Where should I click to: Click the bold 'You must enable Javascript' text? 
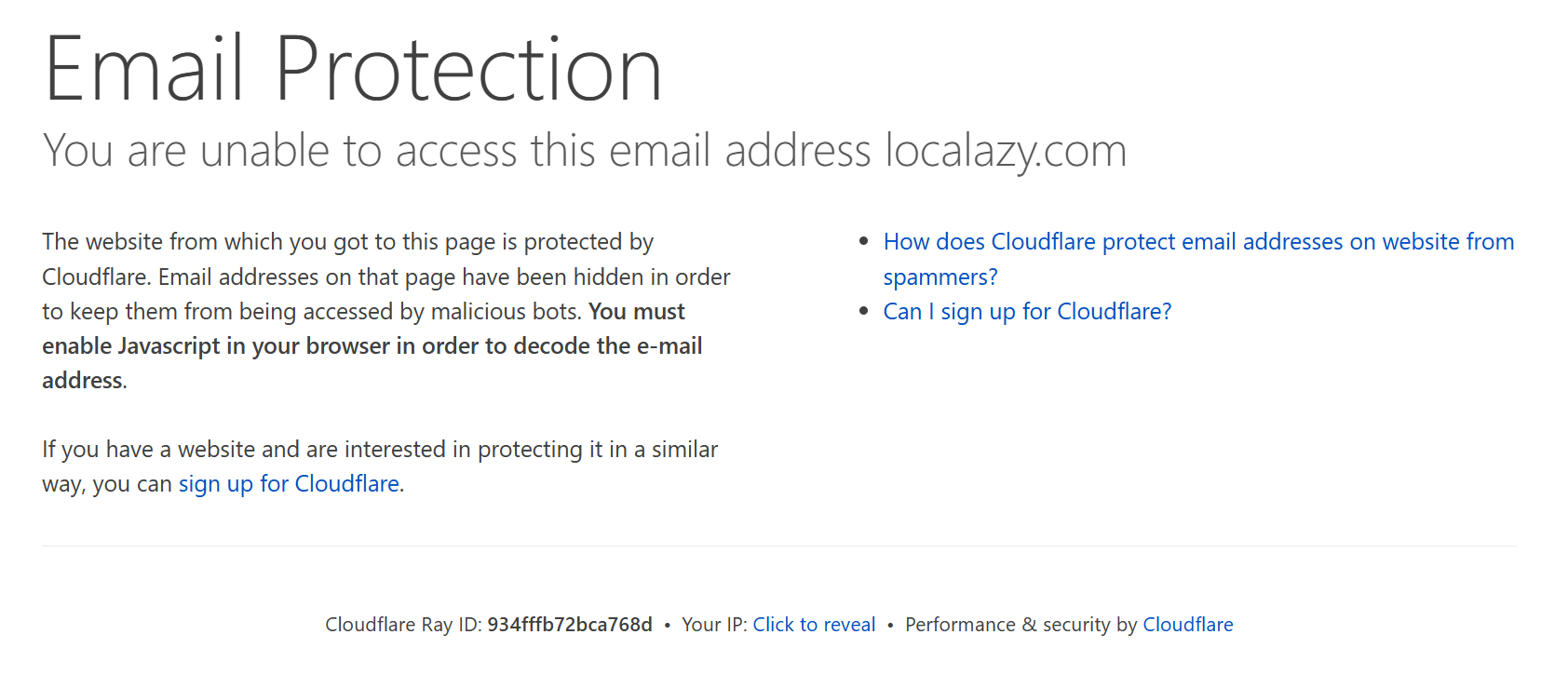click(372, 345)
